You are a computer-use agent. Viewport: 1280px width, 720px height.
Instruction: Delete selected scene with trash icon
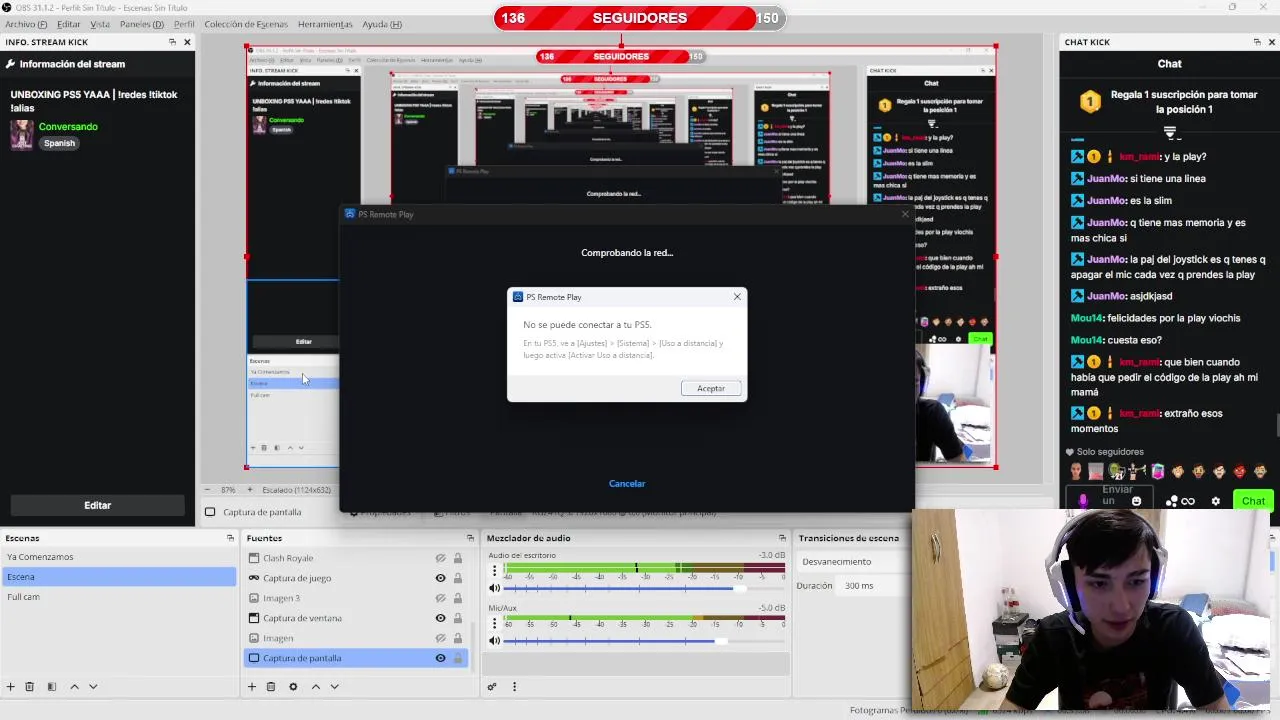pyautogui.click(x=29, y=687)
